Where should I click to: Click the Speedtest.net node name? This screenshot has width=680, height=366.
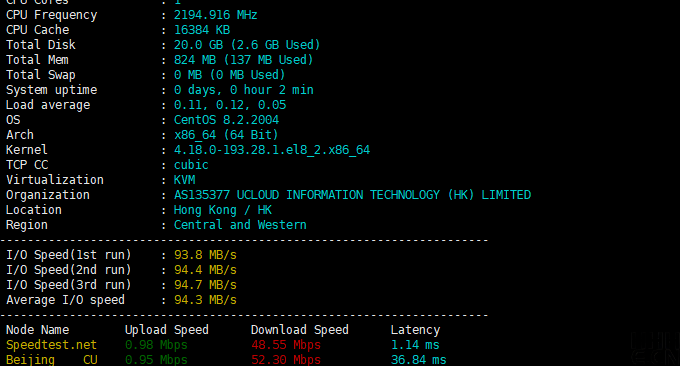(x=51, y=345)
